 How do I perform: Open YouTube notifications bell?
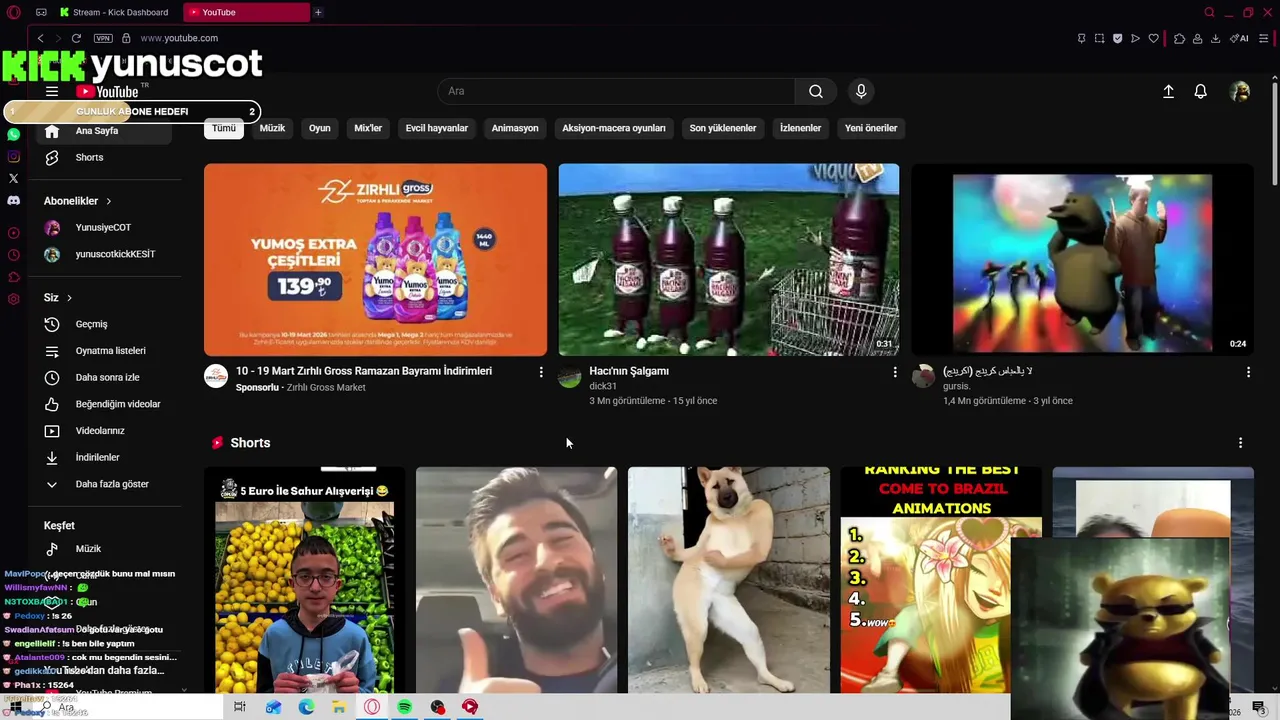(x=1201, y=91)
